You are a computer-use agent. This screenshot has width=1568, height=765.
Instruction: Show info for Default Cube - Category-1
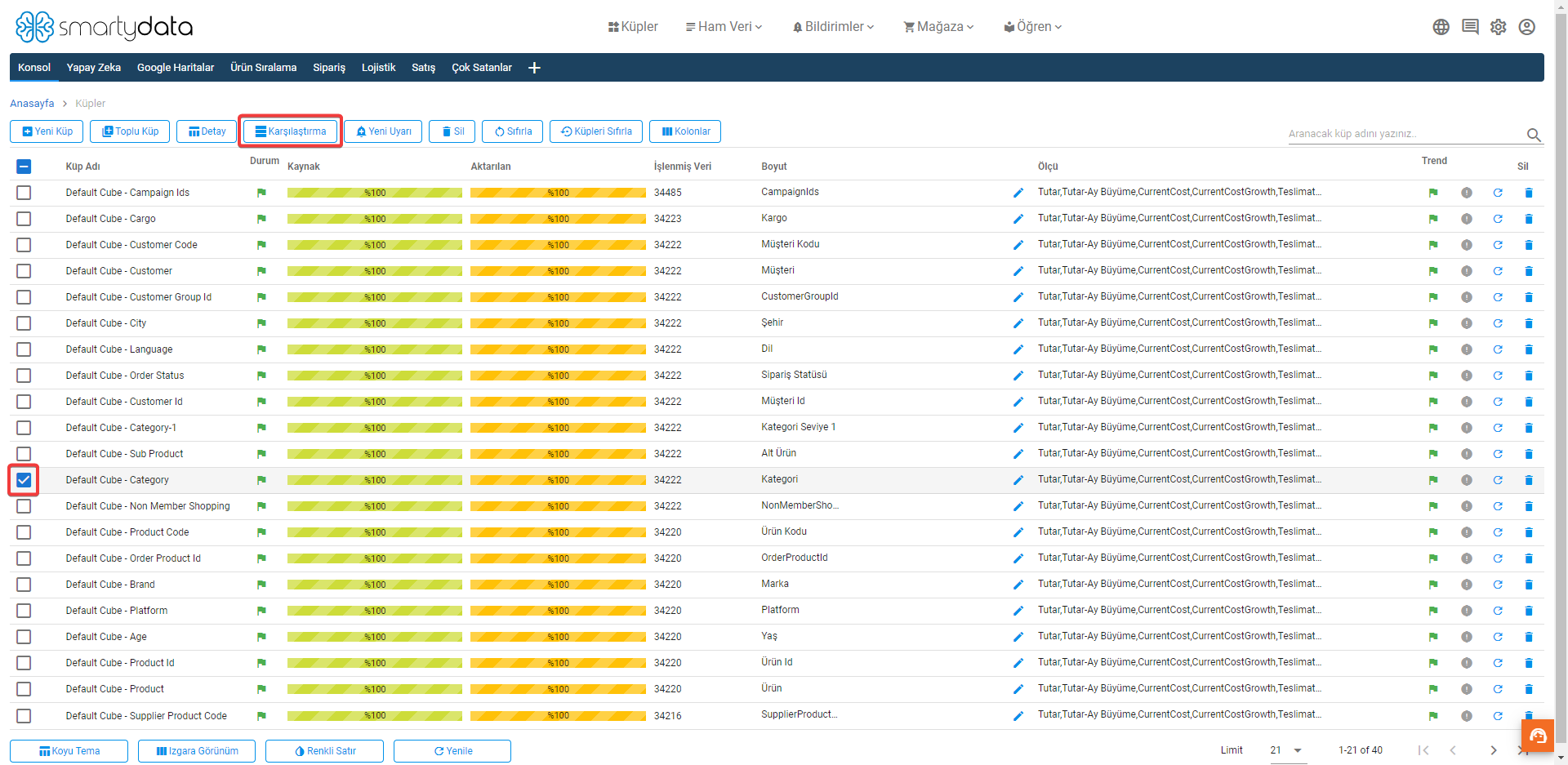click(x=1467, y=428)
